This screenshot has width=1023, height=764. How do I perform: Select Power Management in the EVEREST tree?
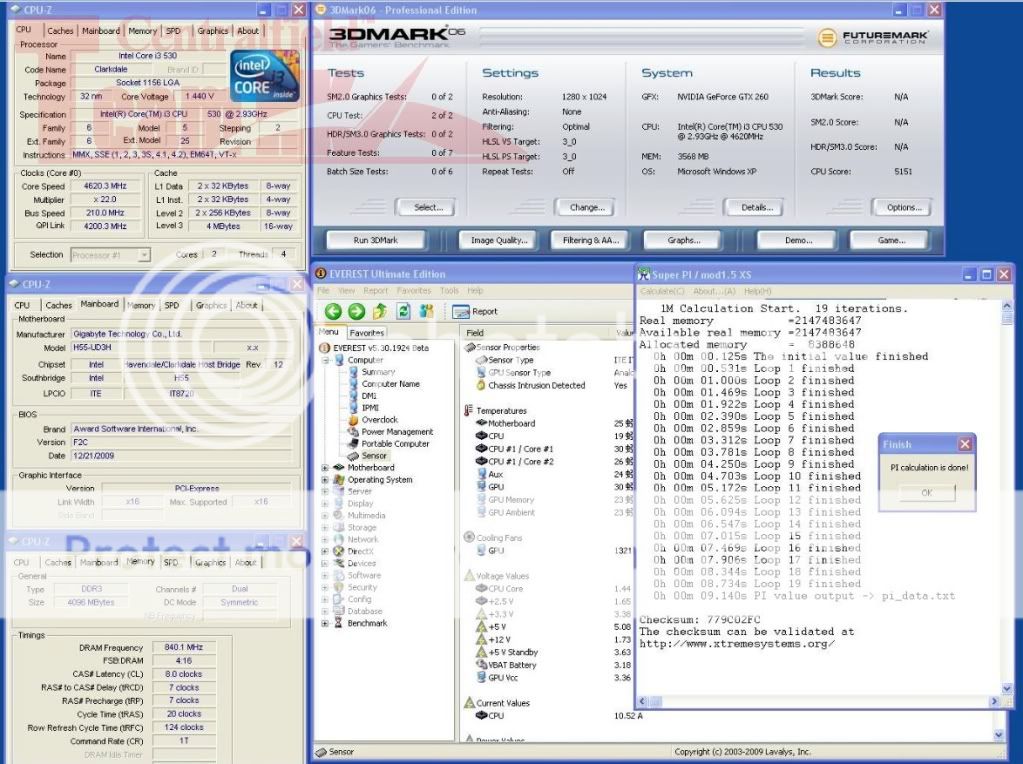[396, 432]
